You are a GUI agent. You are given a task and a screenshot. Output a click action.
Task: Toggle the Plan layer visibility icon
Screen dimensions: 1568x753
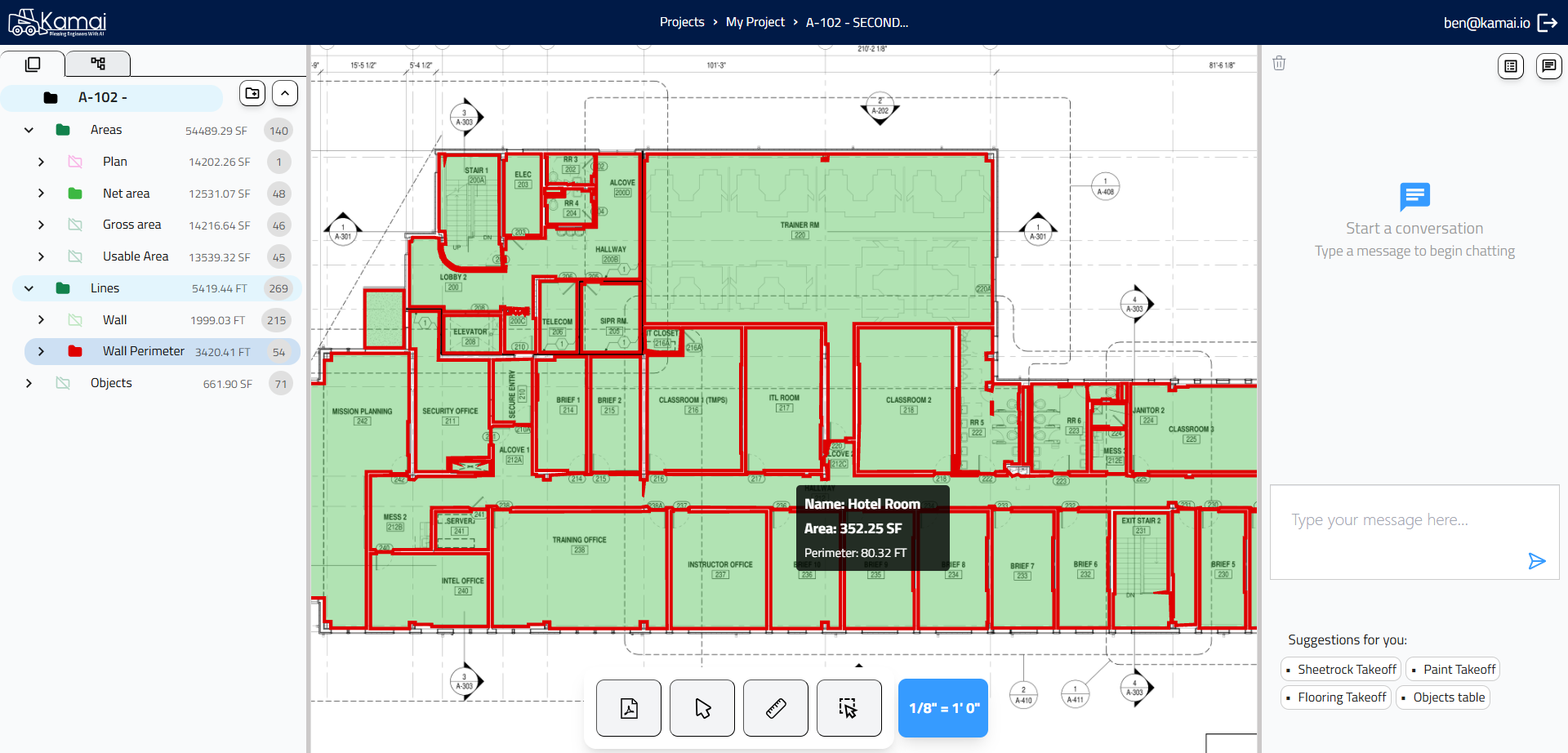[75, 162]
